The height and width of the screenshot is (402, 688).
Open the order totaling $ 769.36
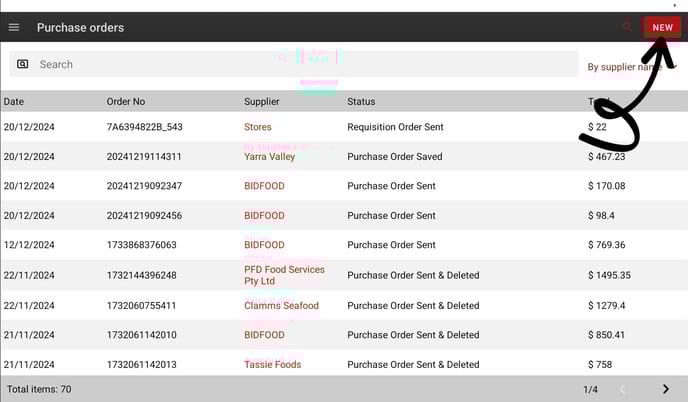click(607, 245)
